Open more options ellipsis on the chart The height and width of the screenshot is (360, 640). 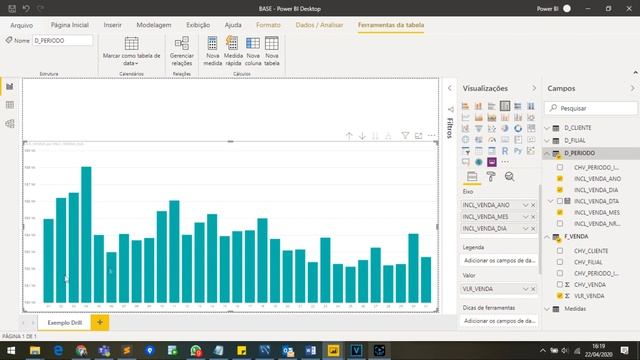tap(431, 136)
